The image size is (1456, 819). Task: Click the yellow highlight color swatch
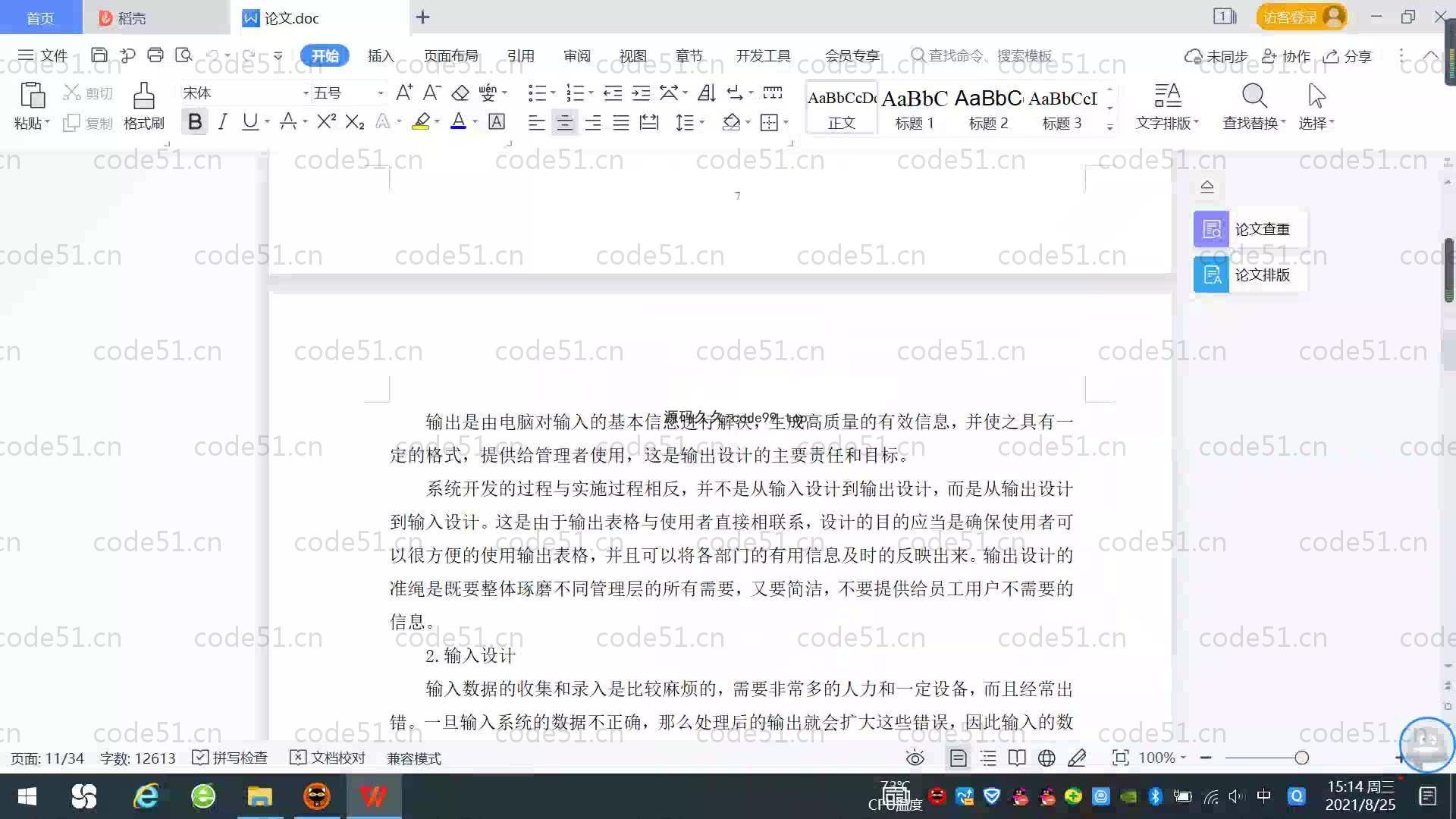421,121
